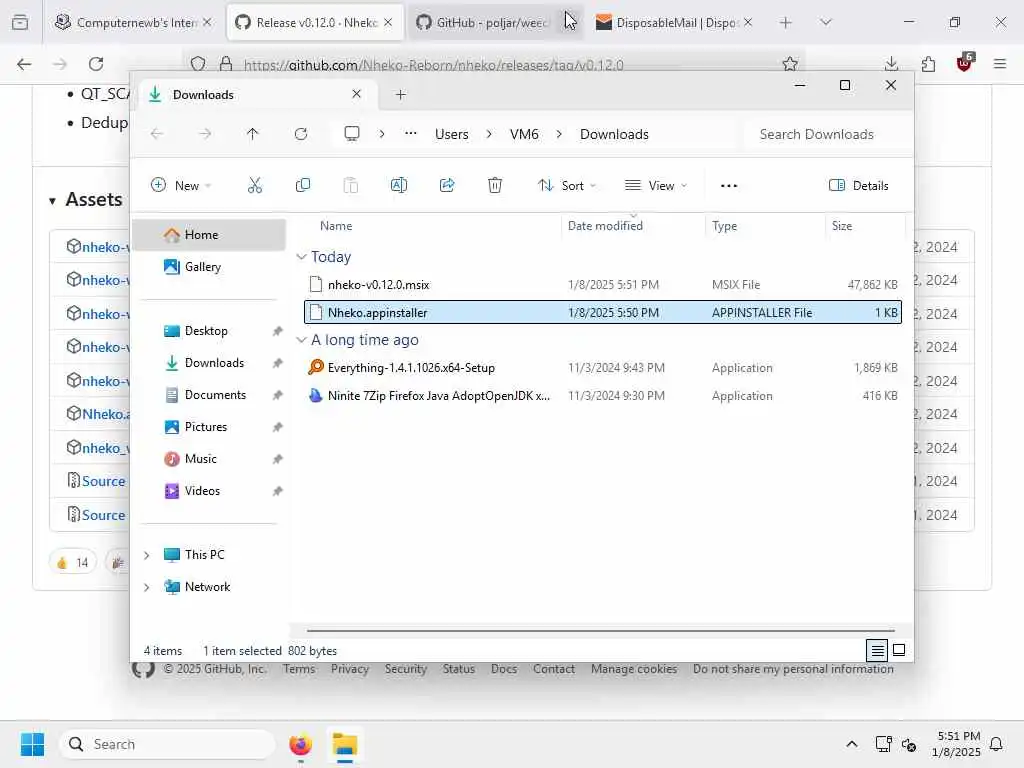Click the Search Downloads field

(826, 134)
